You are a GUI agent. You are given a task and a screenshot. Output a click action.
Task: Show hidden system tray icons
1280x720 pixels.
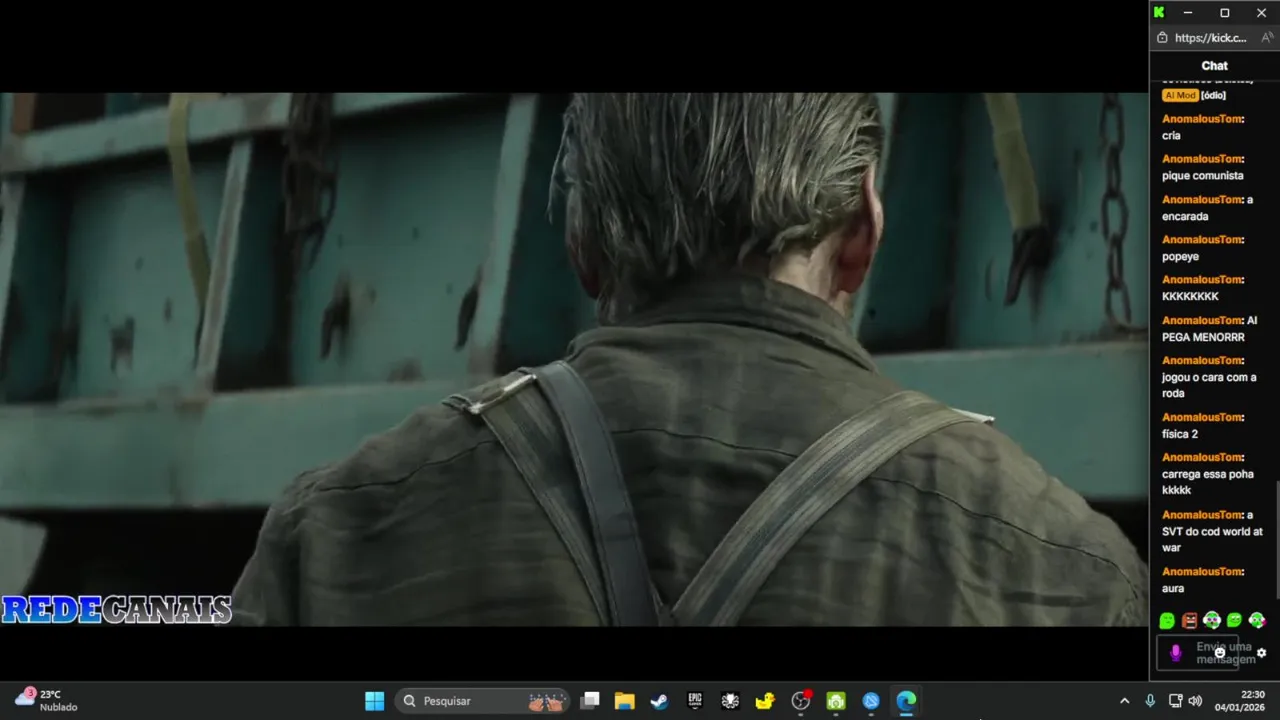[x=1124, y=701]
